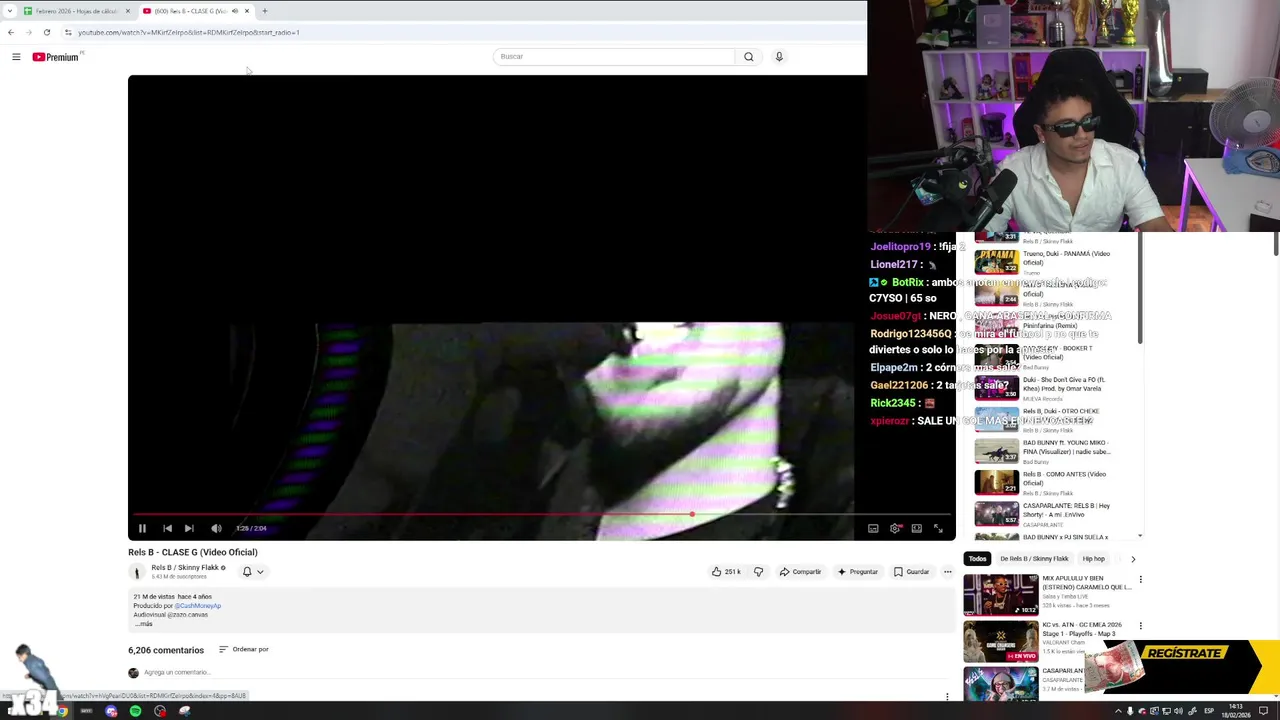This screenshot has height=720, width=1280.
Task: Open KC vs. ATN - GC EMEA 2026 stream
Action: click(1047, 641)
